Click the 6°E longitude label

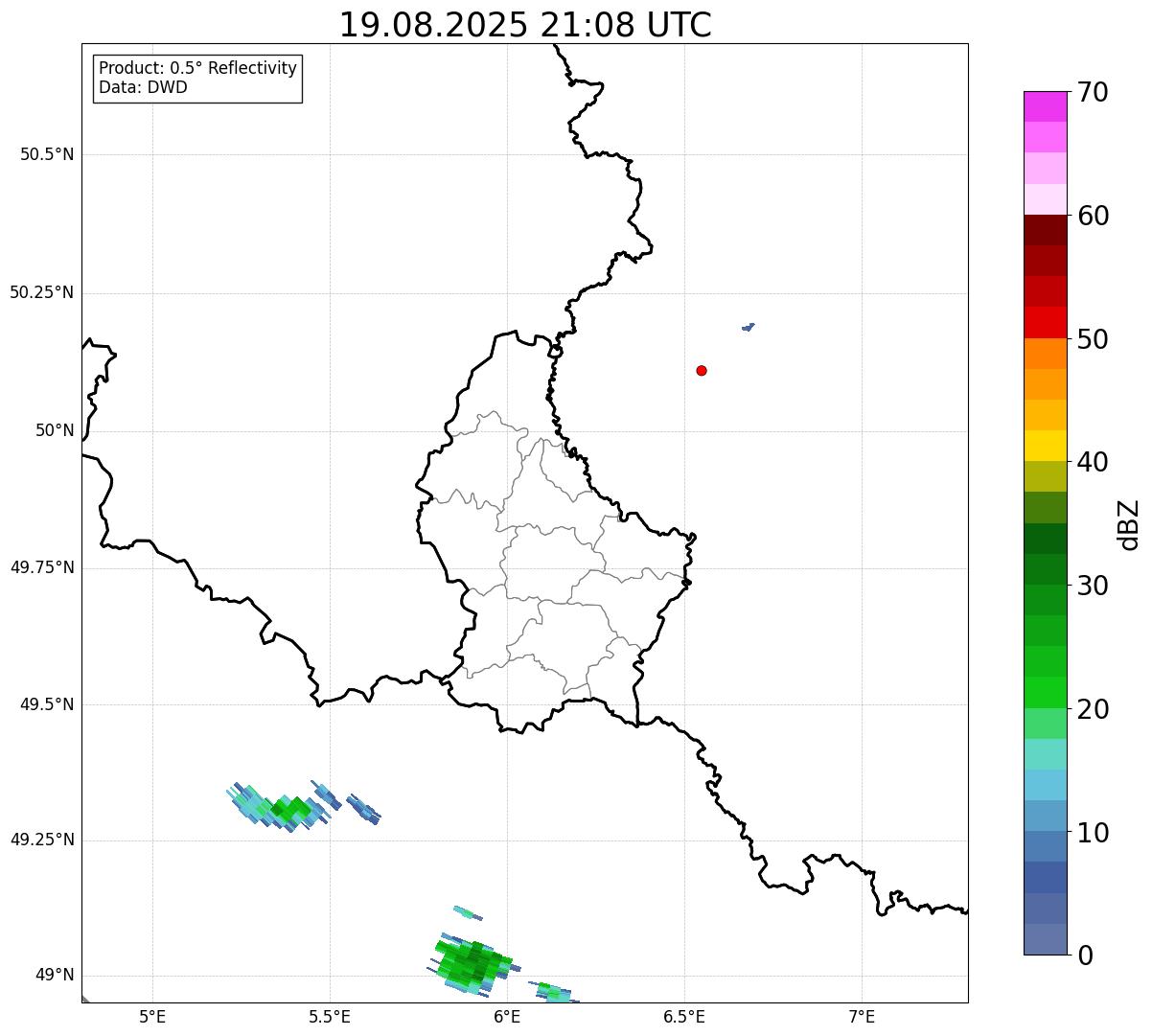[x=507, y=1016]
